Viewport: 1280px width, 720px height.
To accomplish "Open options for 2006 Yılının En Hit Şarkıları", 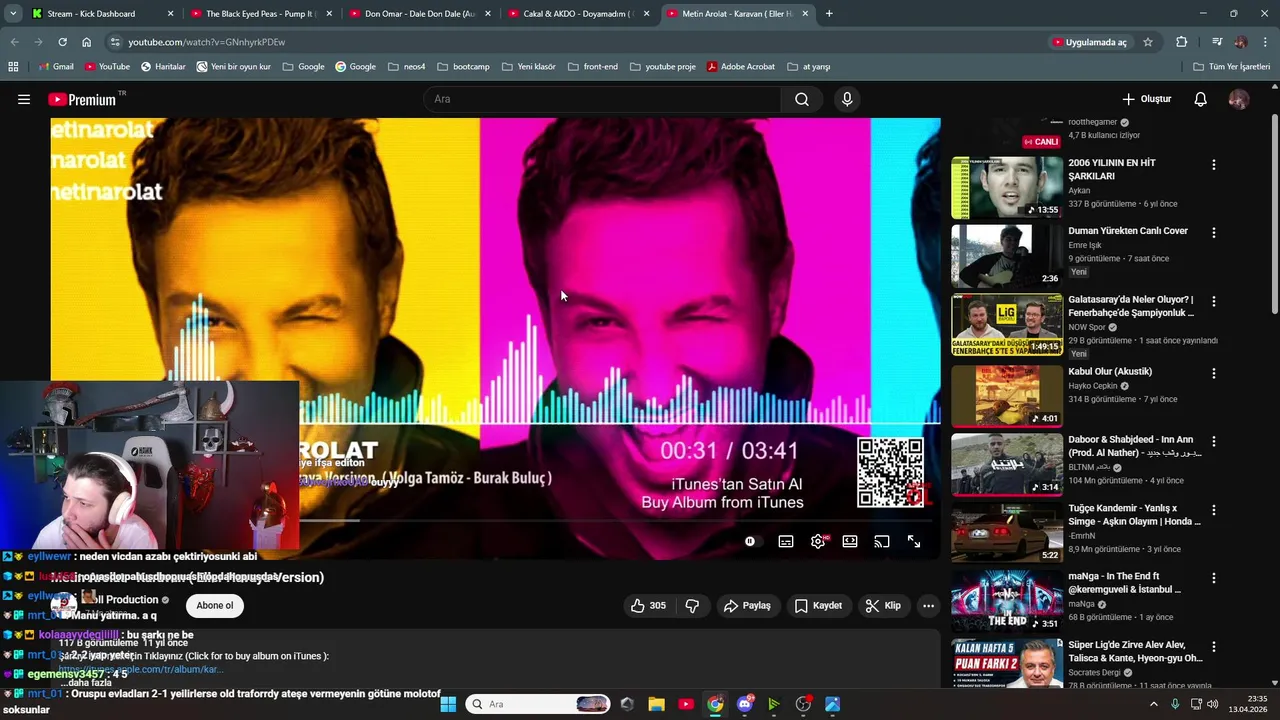I will tap(1214, 164).
